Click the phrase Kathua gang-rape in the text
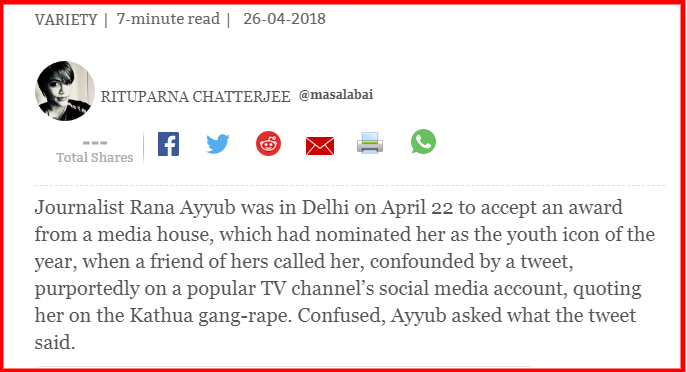Image resolution: width=687 pixels, height=372 pixels. [211, 315]
